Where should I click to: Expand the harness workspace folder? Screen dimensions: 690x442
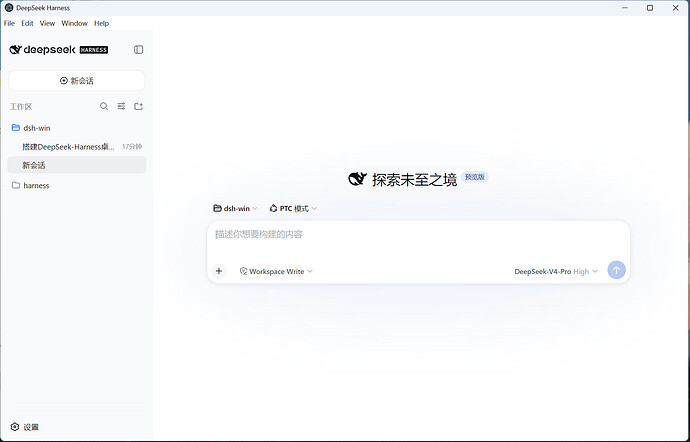(77, 185)
